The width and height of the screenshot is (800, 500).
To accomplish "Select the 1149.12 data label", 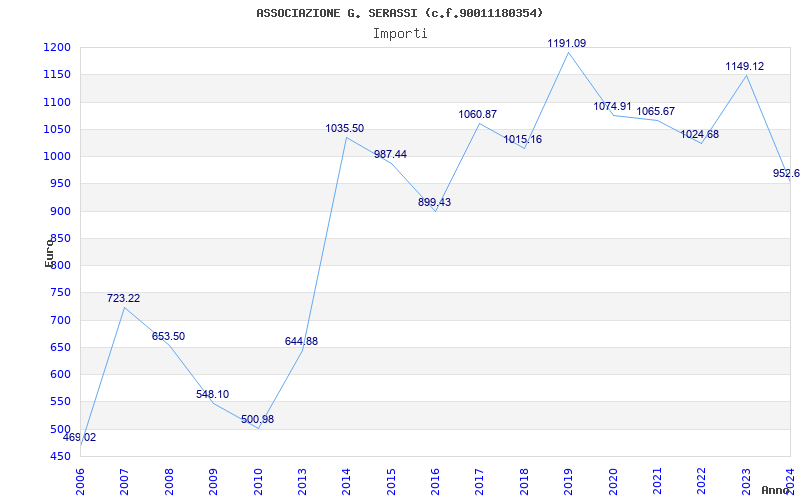I will [745, 66].
